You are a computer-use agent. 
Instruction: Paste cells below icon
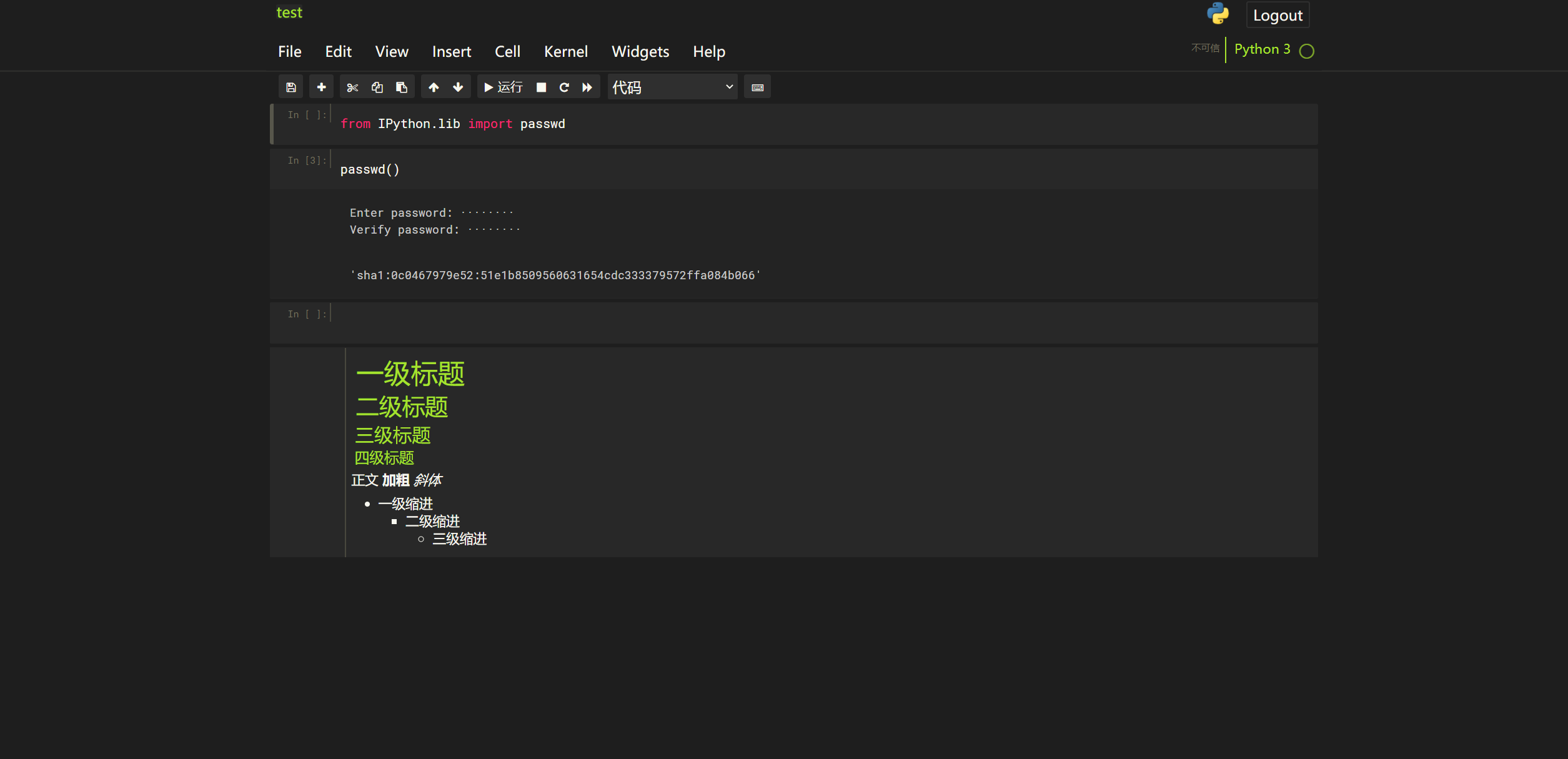pos(402,87)
